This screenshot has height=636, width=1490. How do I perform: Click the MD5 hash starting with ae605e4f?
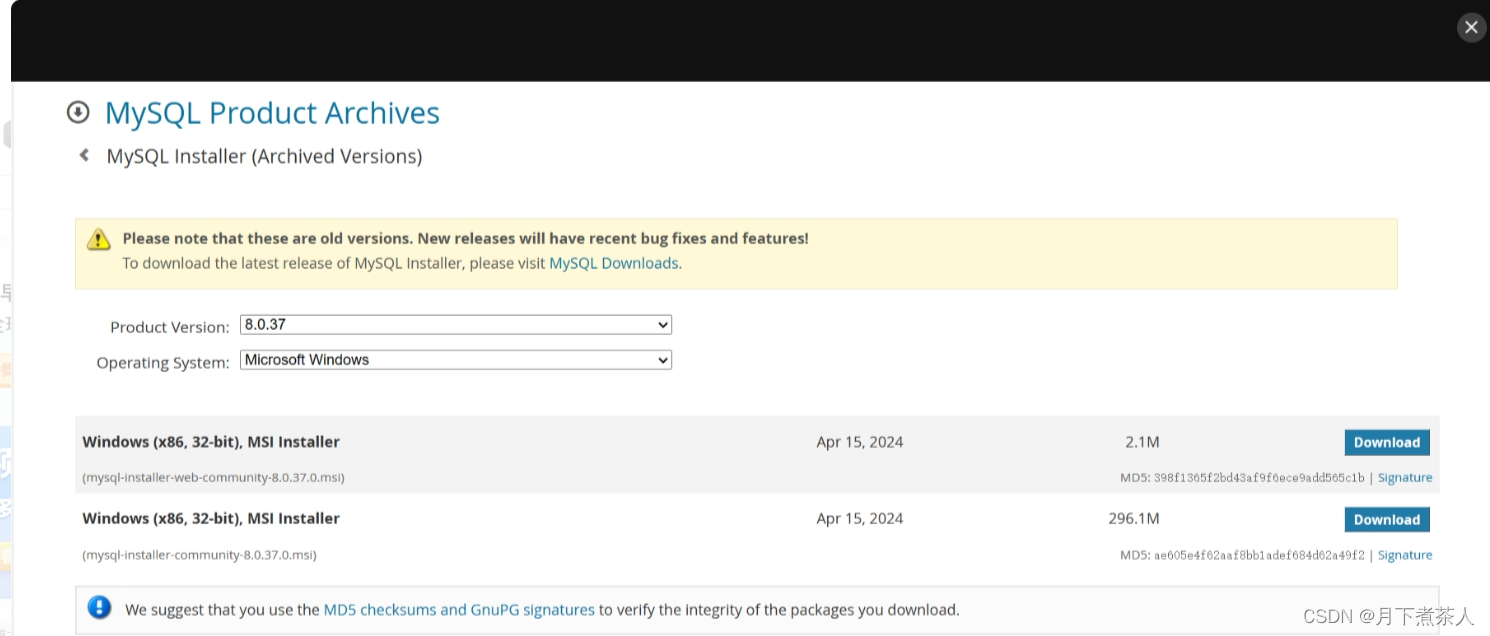[x=1259, y=555]
